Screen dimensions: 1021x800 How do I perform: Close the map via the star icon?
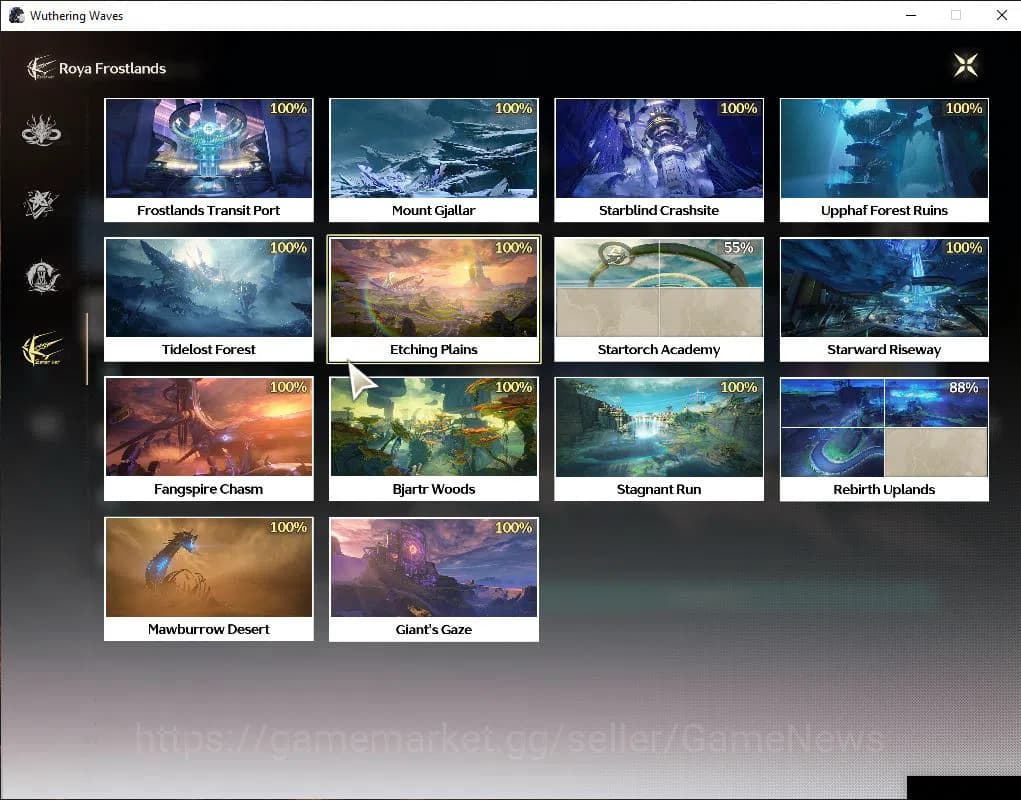pos(964,64)
